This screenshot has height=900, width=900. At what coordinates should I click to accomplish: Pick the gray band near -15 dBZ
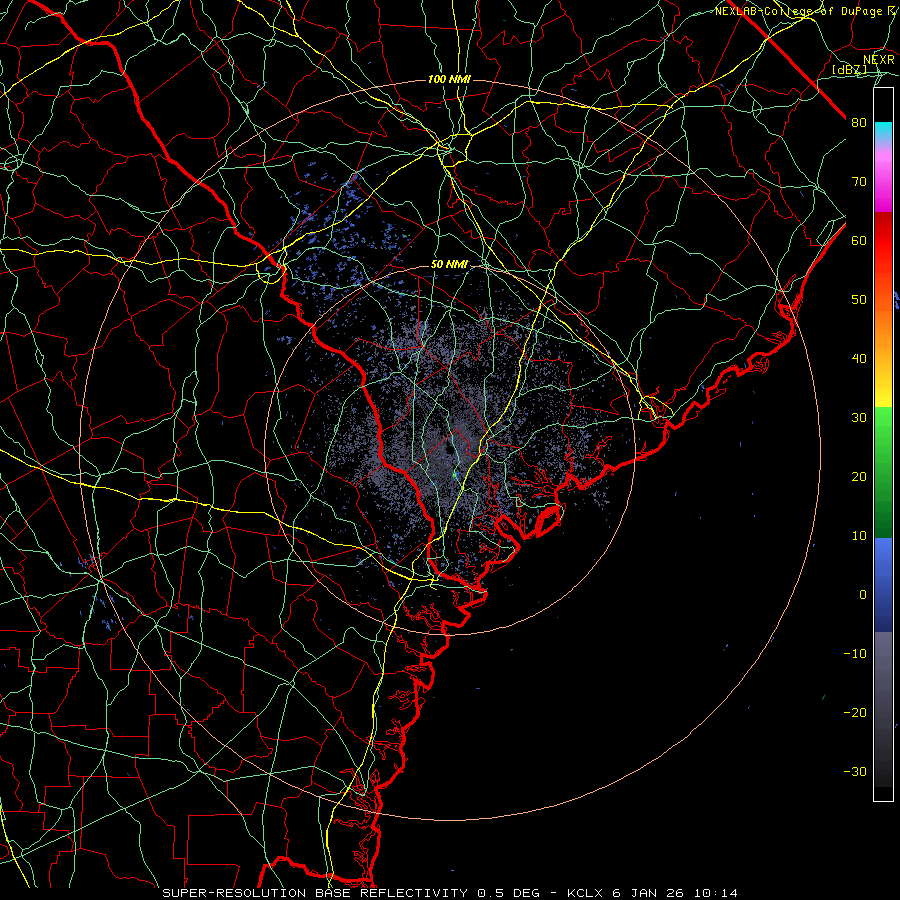(883, 683)
